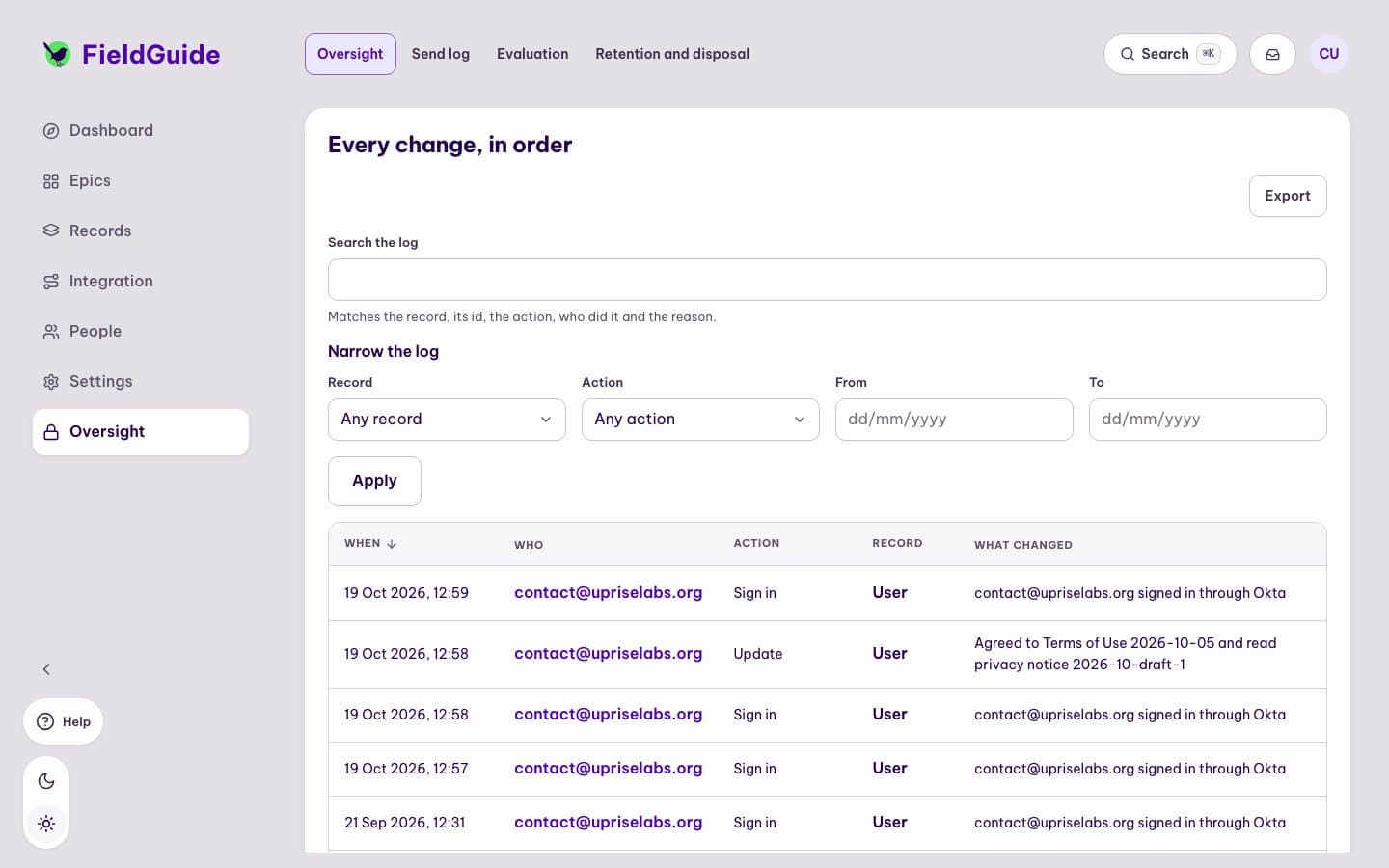1389x868 pixels.
Task: Select the Oversight top tab
Action: [350, 54]
